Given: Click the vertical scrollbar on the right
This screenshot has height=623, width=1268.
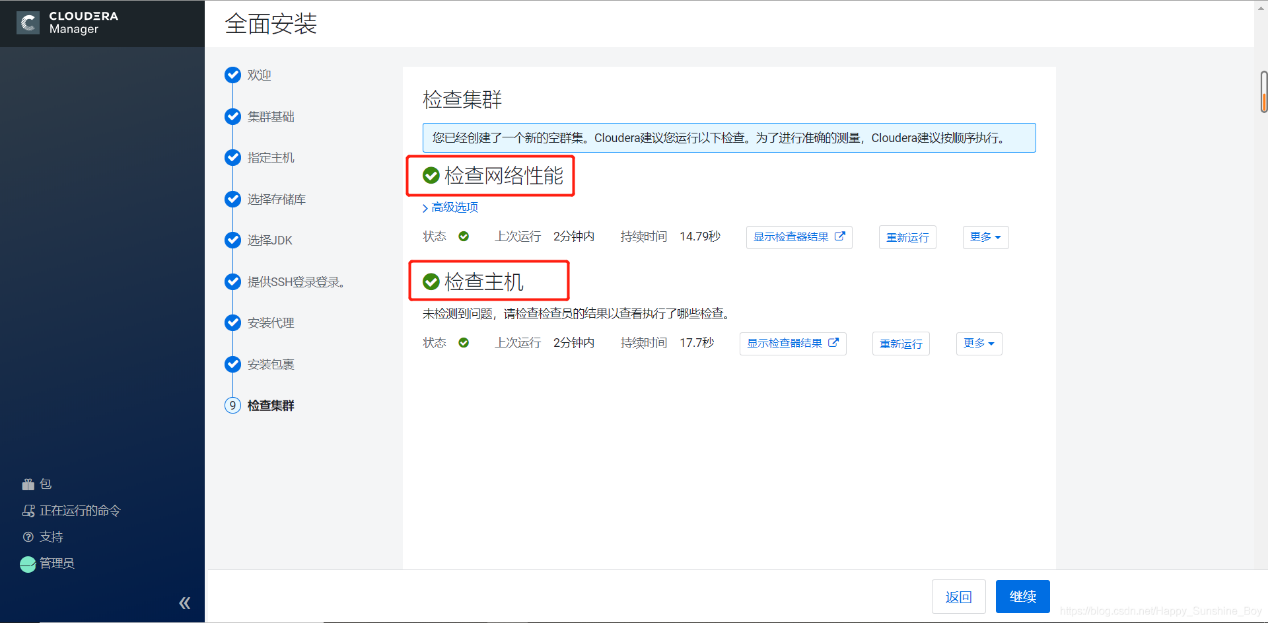Looking at the screenshot, I should point(1261,90).
